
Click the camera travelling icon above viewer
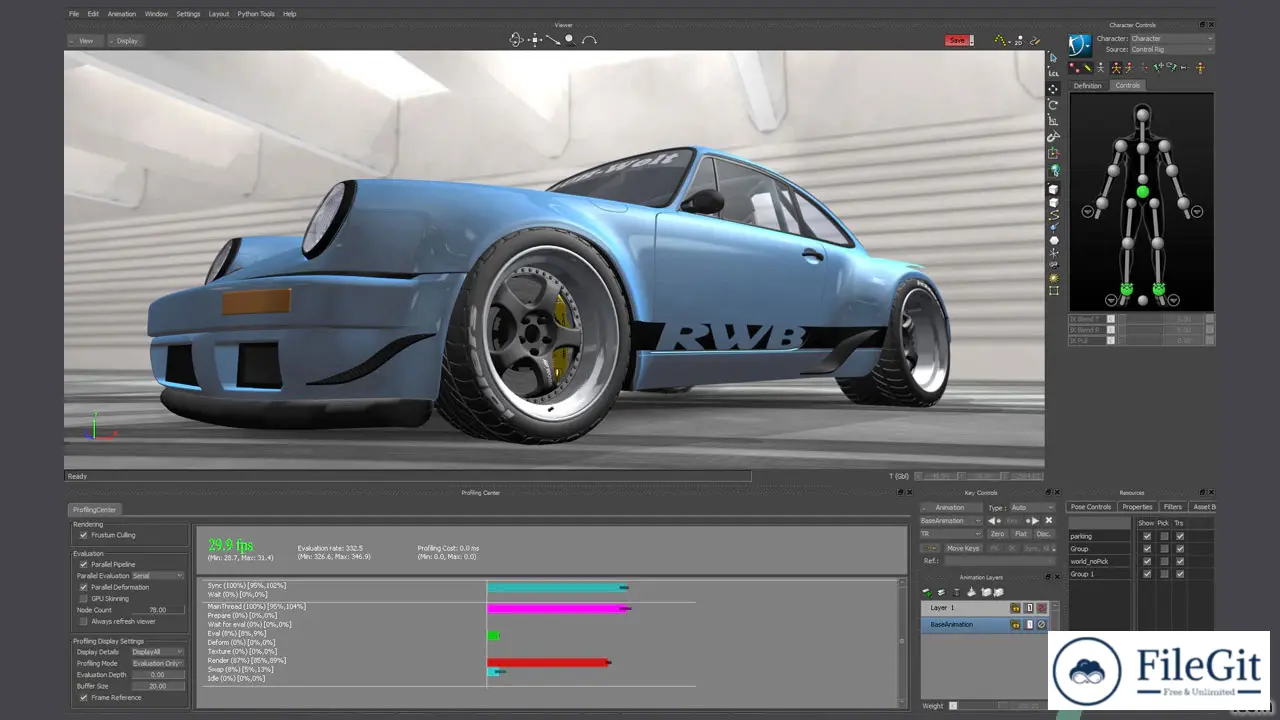(535, 40)
